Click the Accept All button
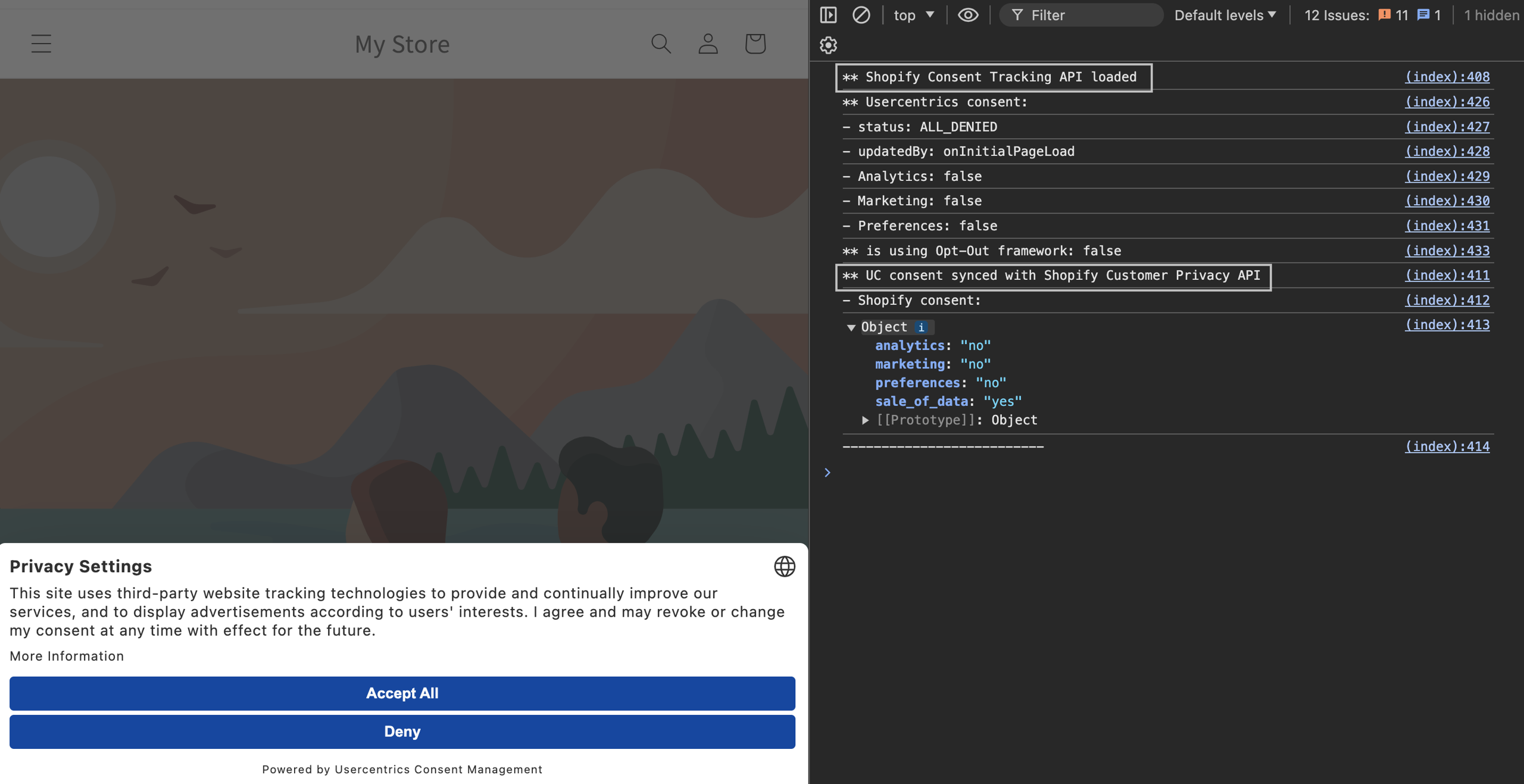This screenshot has height=784, width=1524. point(402,693)
